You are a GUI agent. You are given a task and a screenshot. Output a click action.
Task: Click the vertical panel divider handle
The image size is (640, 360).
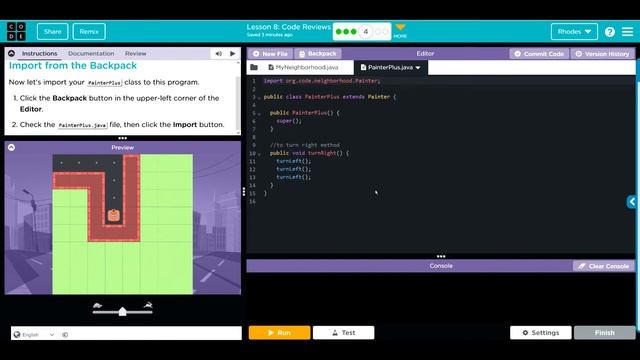point(244,191)
